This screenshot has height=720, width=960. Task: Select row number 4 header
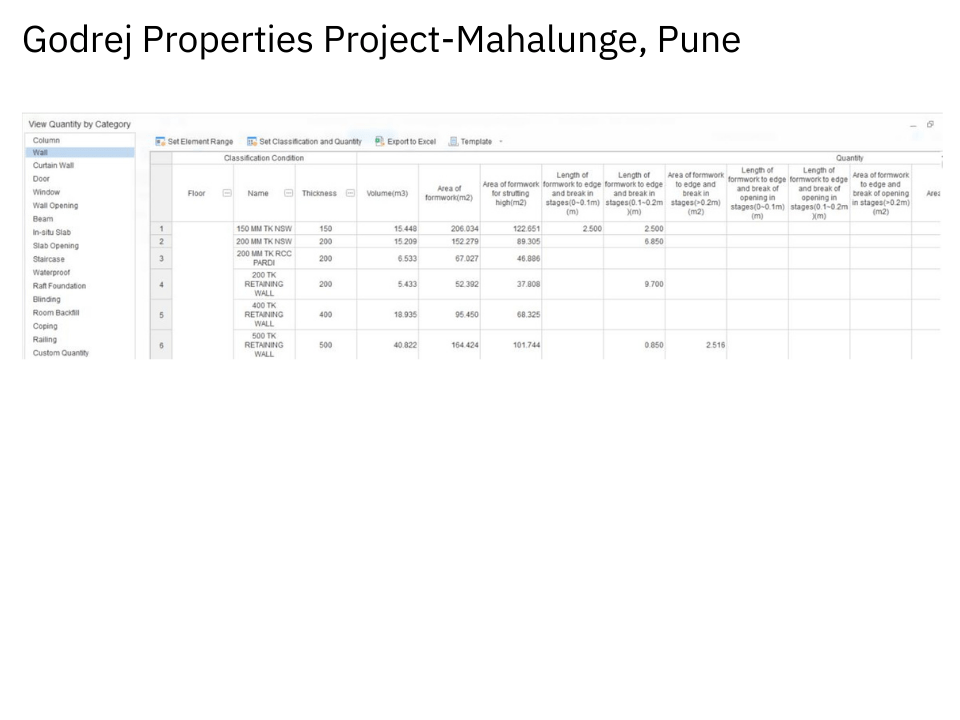point(161,285)
